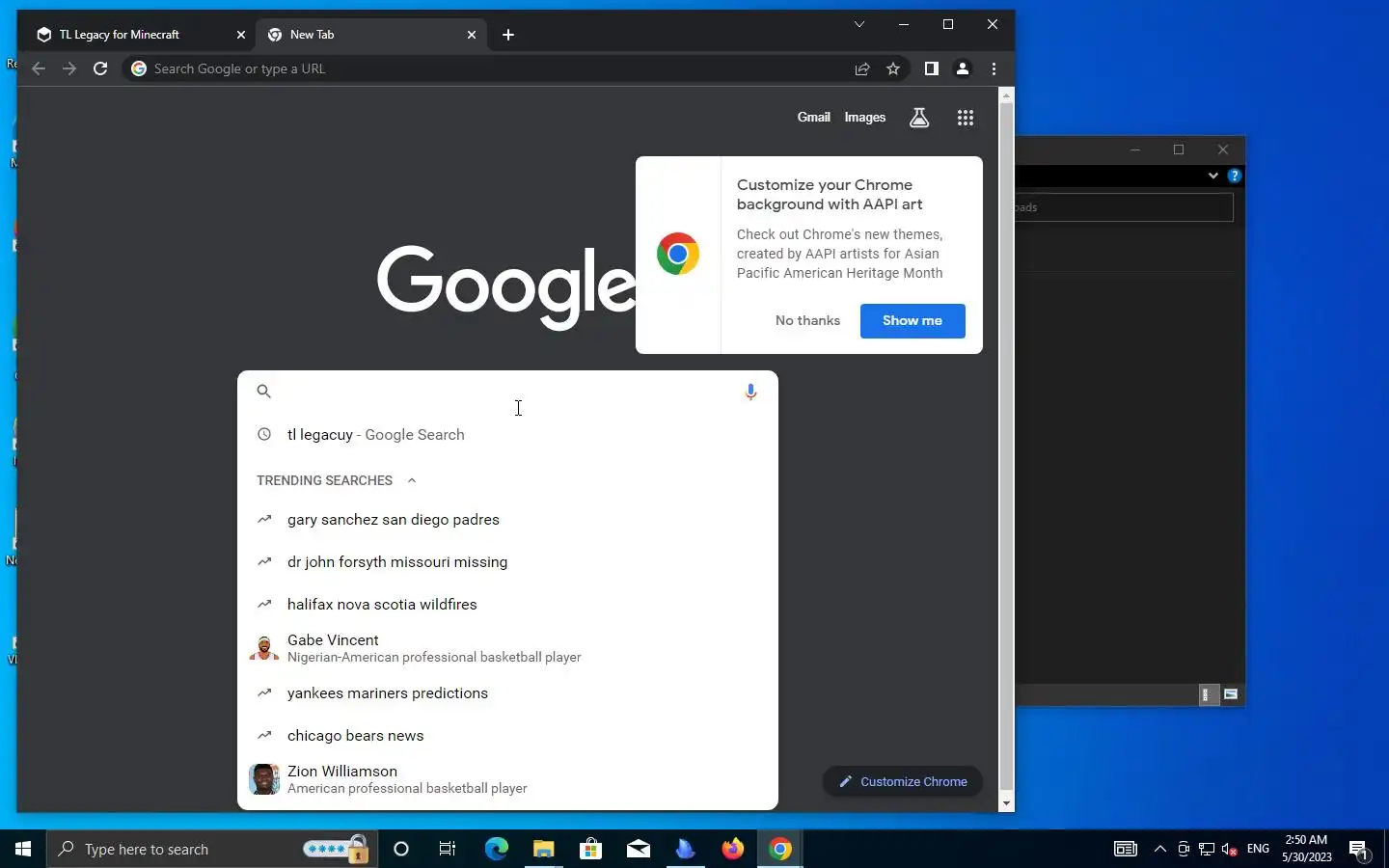Open File Explorer from taskbar
1389x868 pixels.
click(x=543, y=849)
